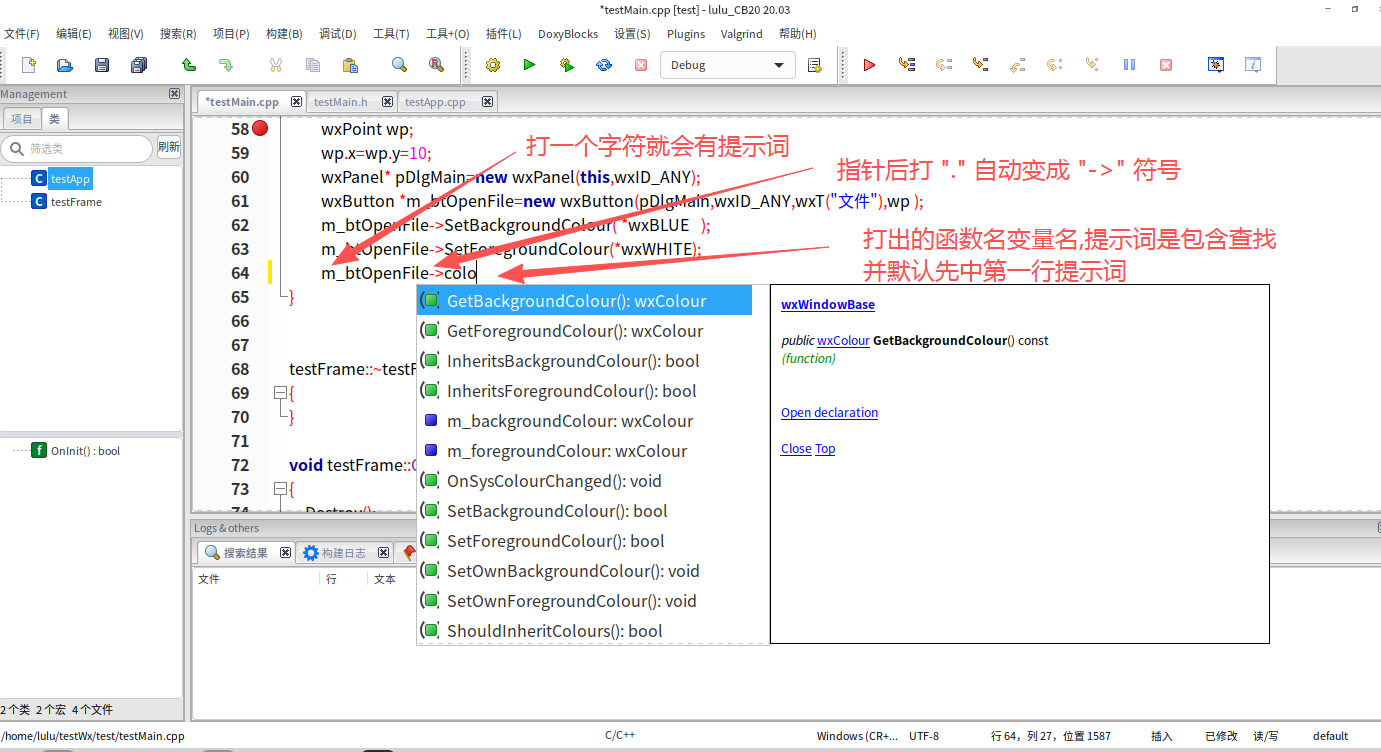Click the Save all files icon
1381x752 pixels.
coord(139,65)
